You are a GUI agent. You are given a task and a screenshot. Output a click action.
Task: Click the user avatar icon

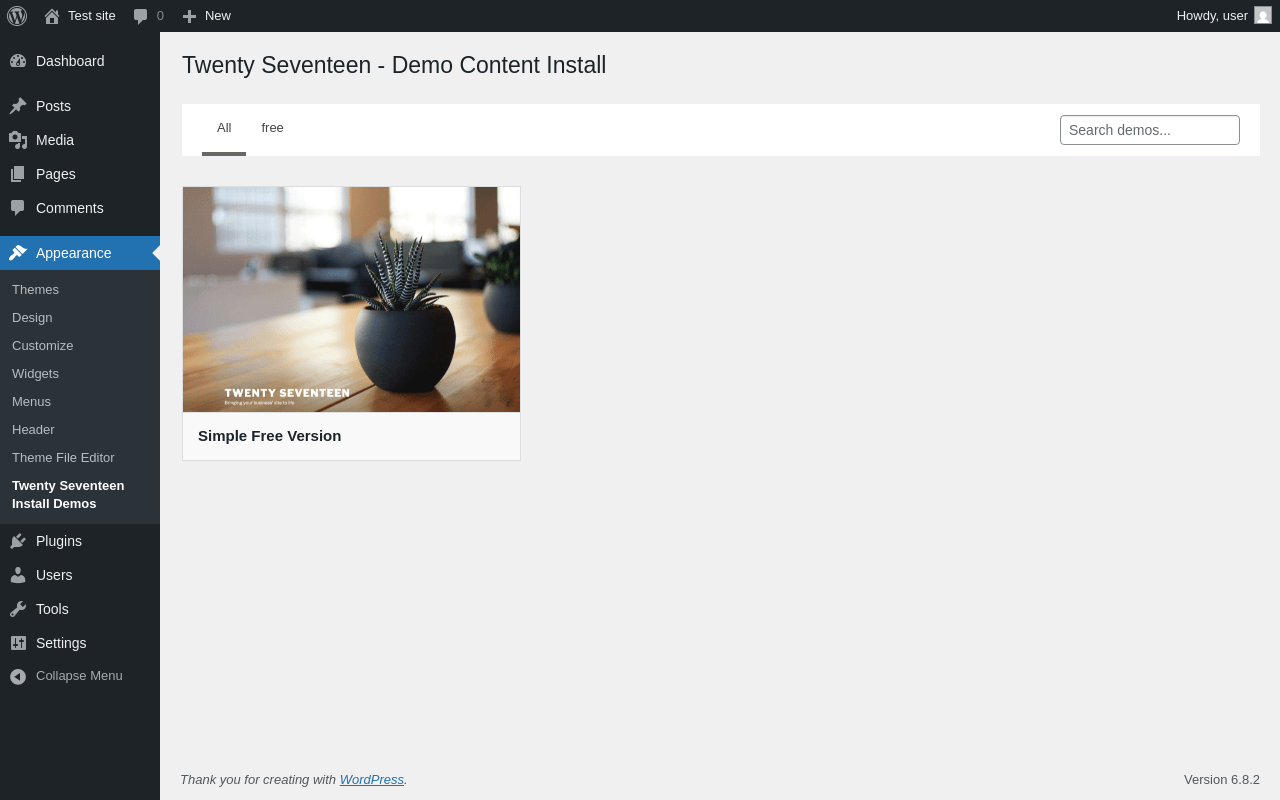coord(1263,15)
